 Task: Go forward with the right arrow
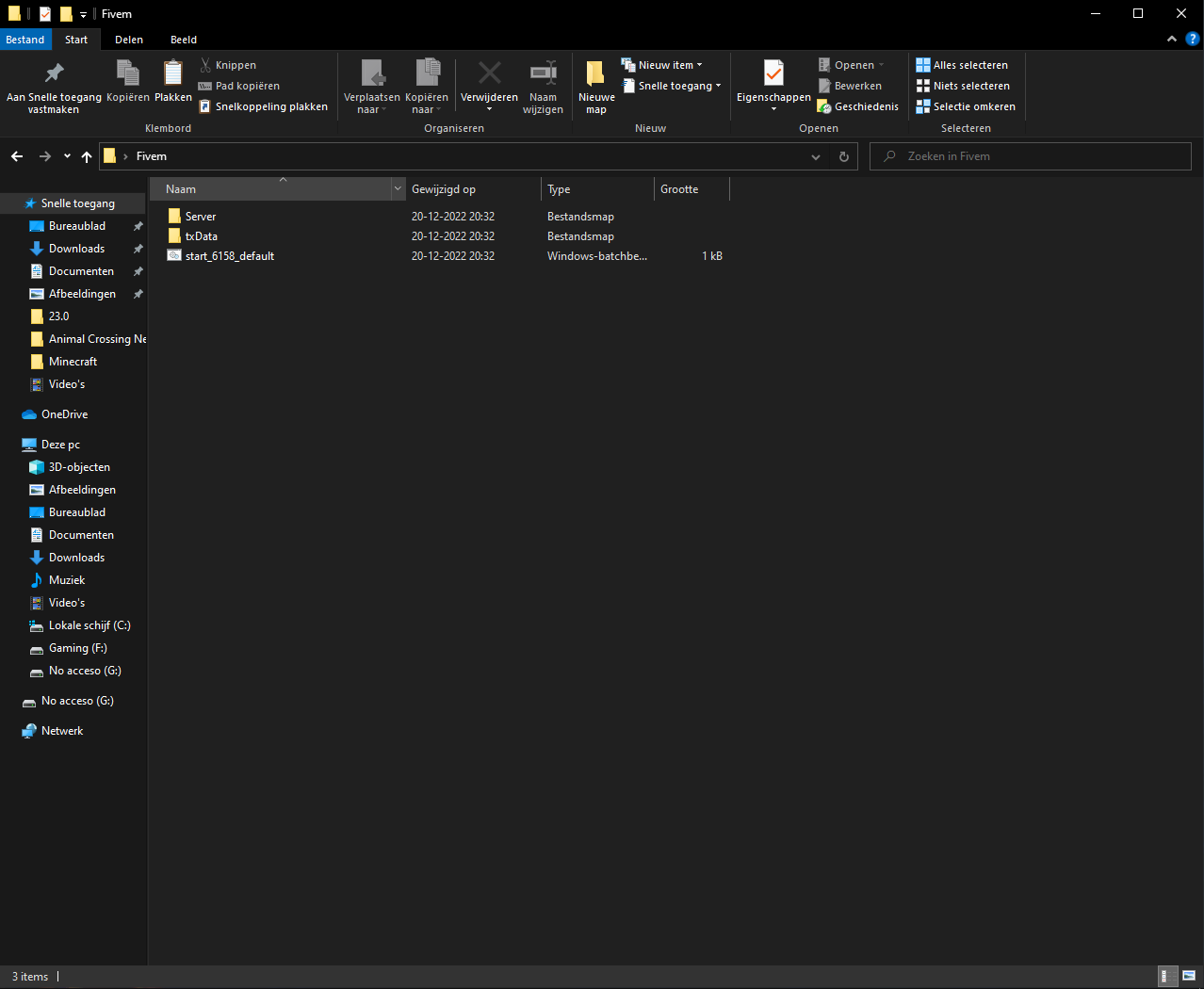tap(45, 156)
